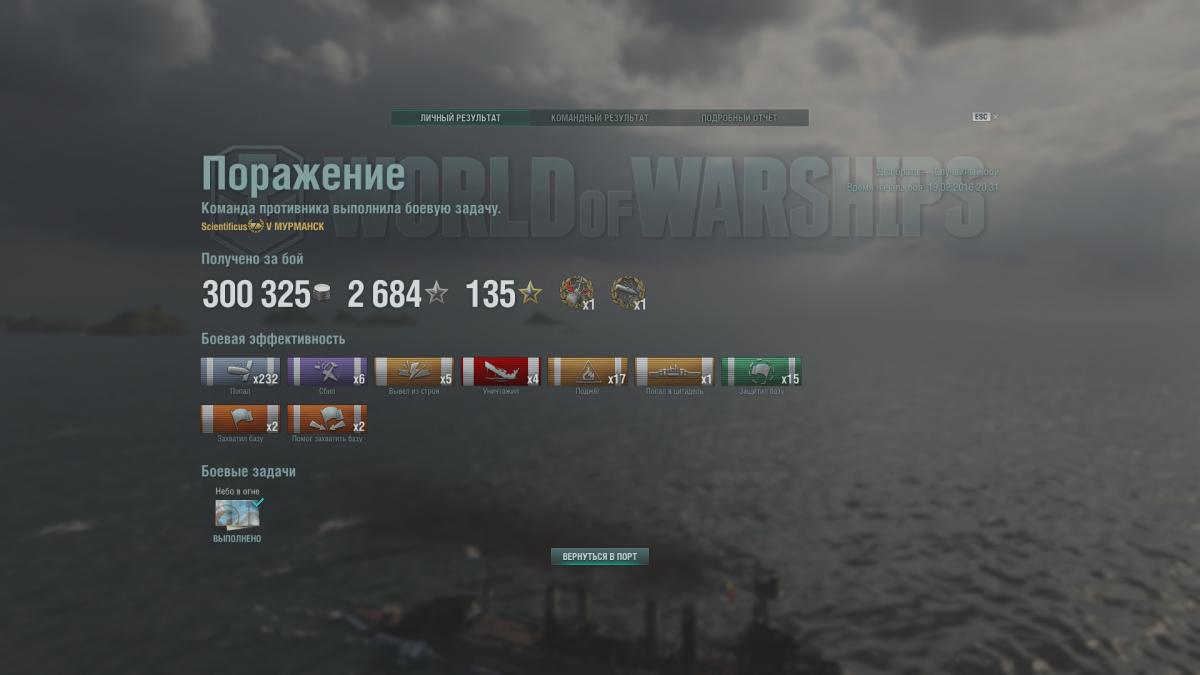
Task: Select the 'Попал в цитадель' citadel ribbon
Action: coord(675,372)
